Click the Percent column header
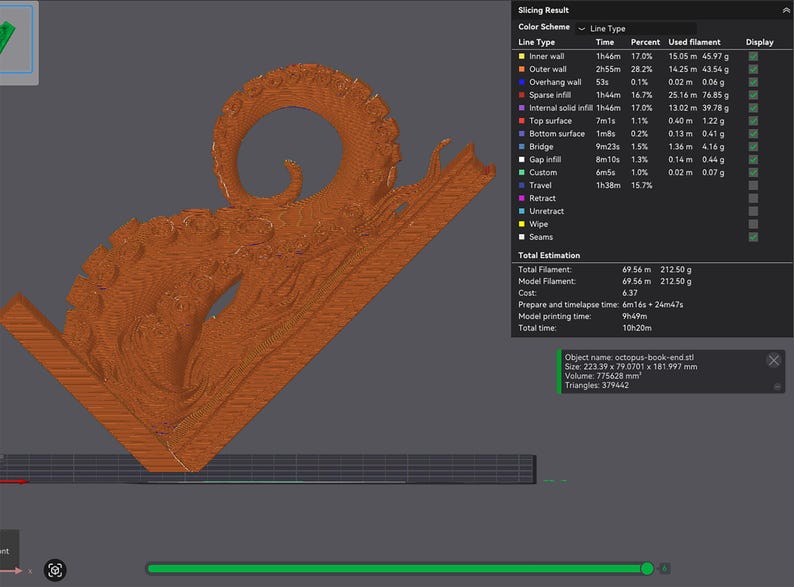This screenshot has height=587, width=794. click(645, 42)
